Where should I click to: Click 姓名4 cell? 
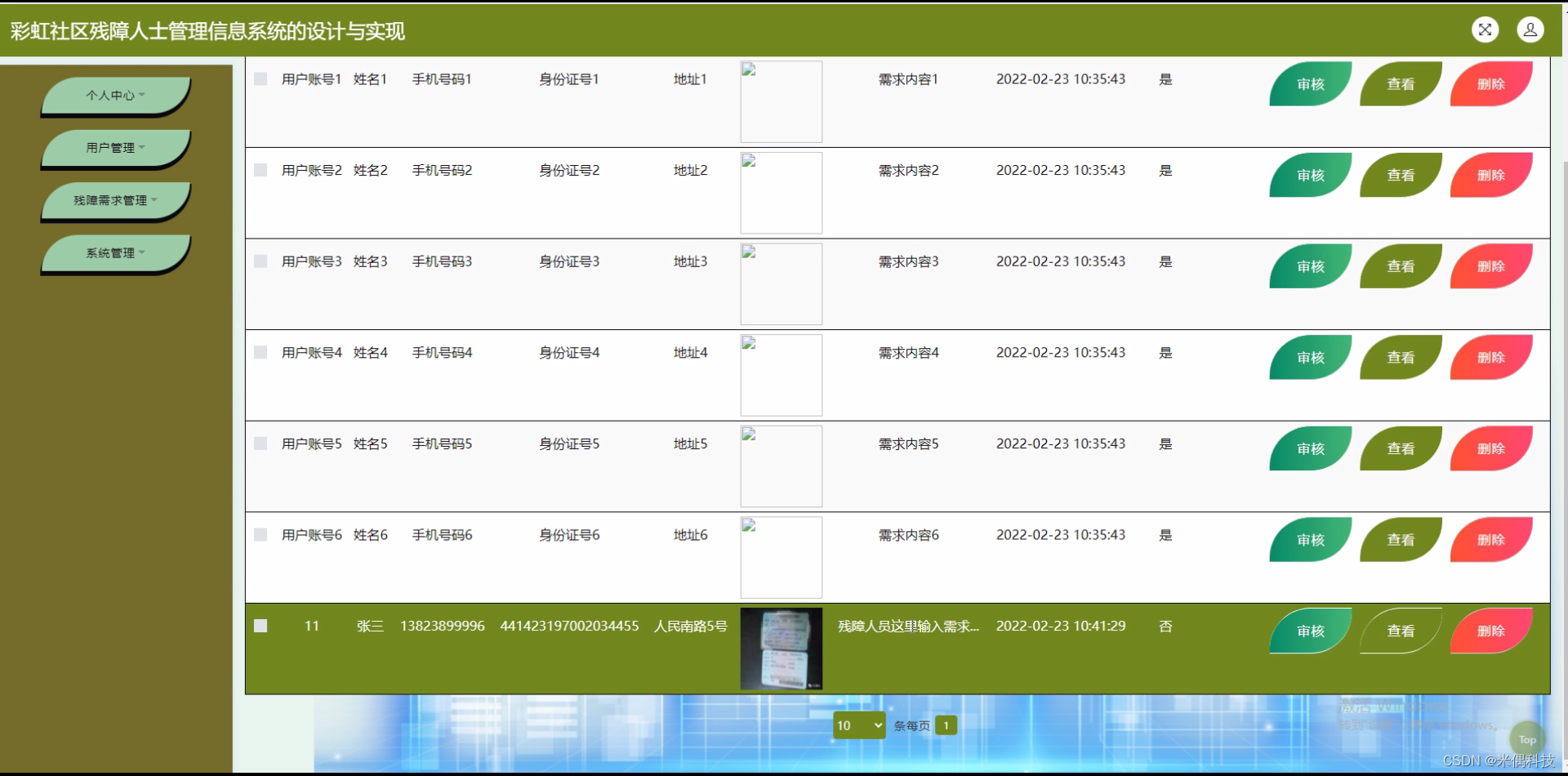coord(370,352)
